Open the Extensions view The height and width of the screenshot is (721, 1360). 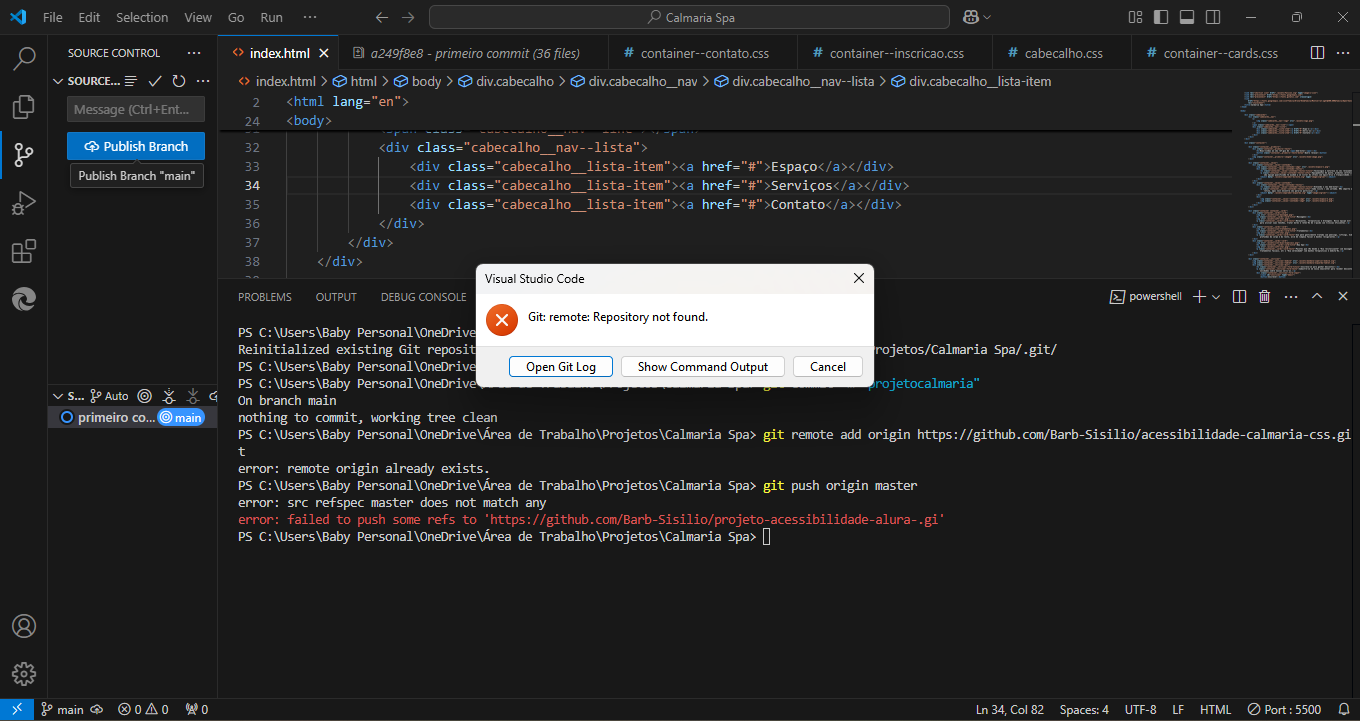[24, 251]
